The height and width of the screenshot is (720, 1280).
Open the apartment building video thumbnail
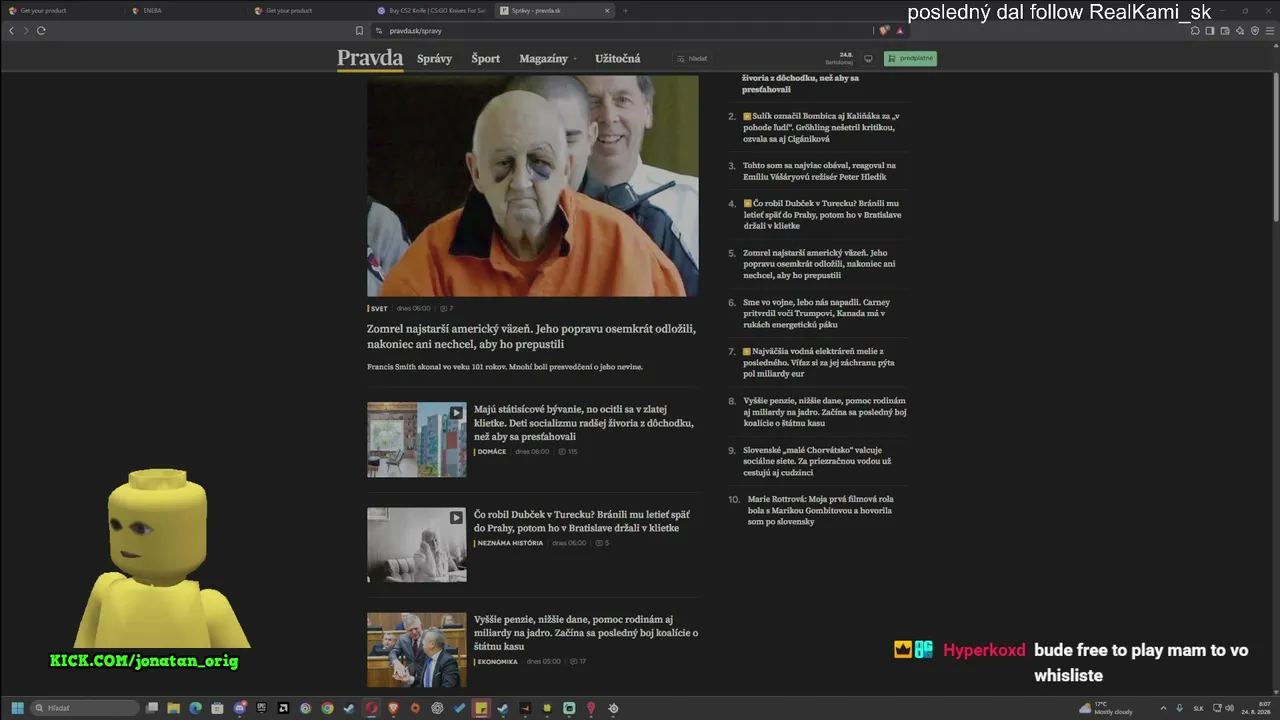tap(417, 440)
